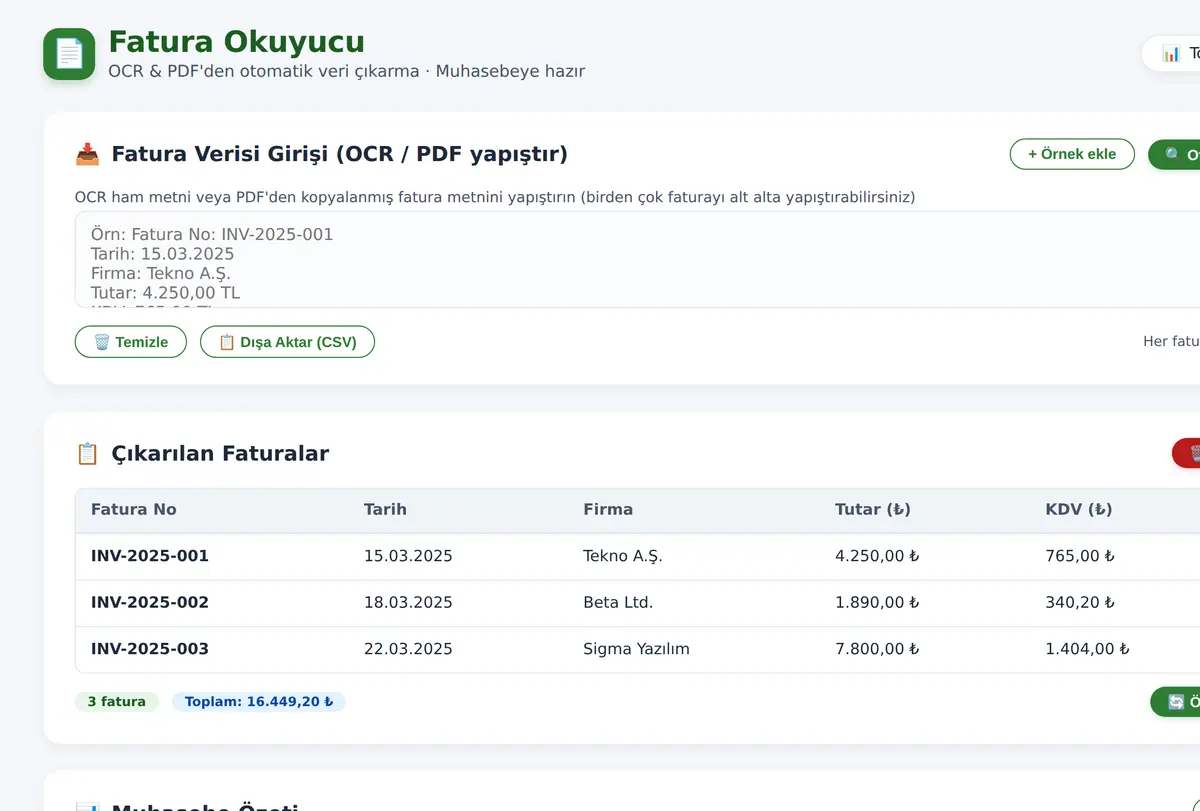Click the green refresh button below the table
1200x811 pixels.
point(1176,702)
